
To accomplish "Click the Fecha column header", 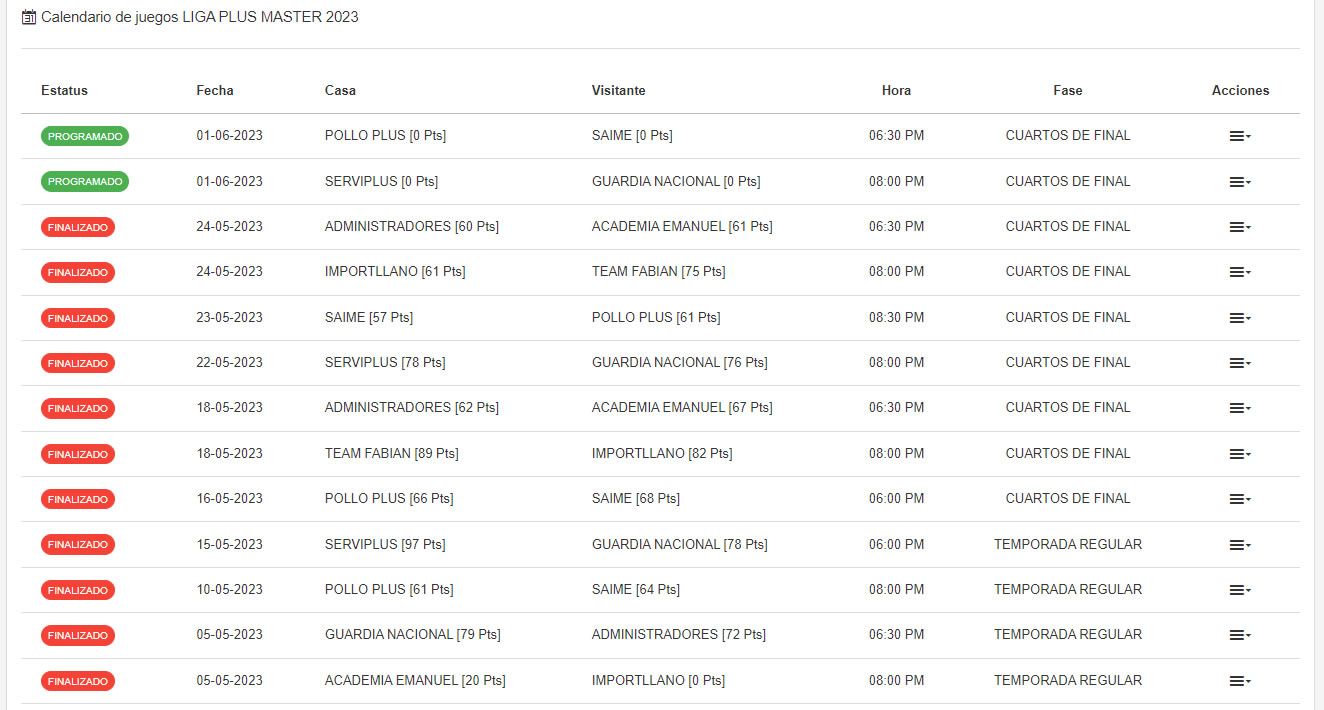I will click(x=215, y=90).
